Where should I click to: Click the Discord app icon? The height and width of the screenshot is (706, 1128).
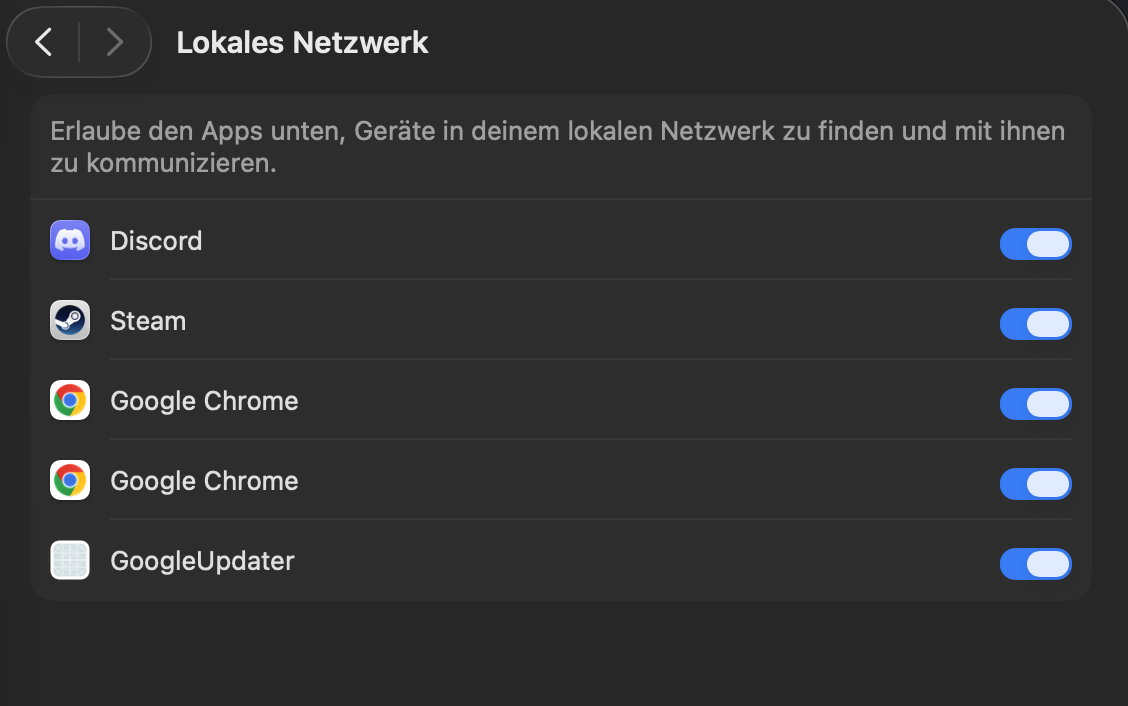(x=70, y=240)
